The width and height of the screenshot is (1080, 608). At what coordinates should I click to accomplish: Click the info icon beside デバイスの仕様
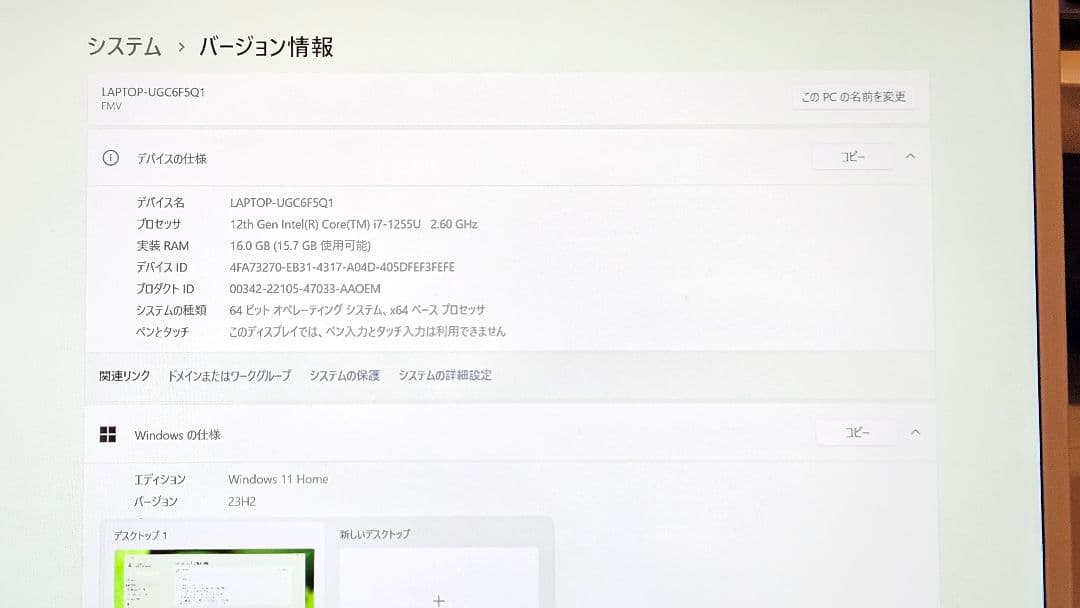[x=110, y=157]
